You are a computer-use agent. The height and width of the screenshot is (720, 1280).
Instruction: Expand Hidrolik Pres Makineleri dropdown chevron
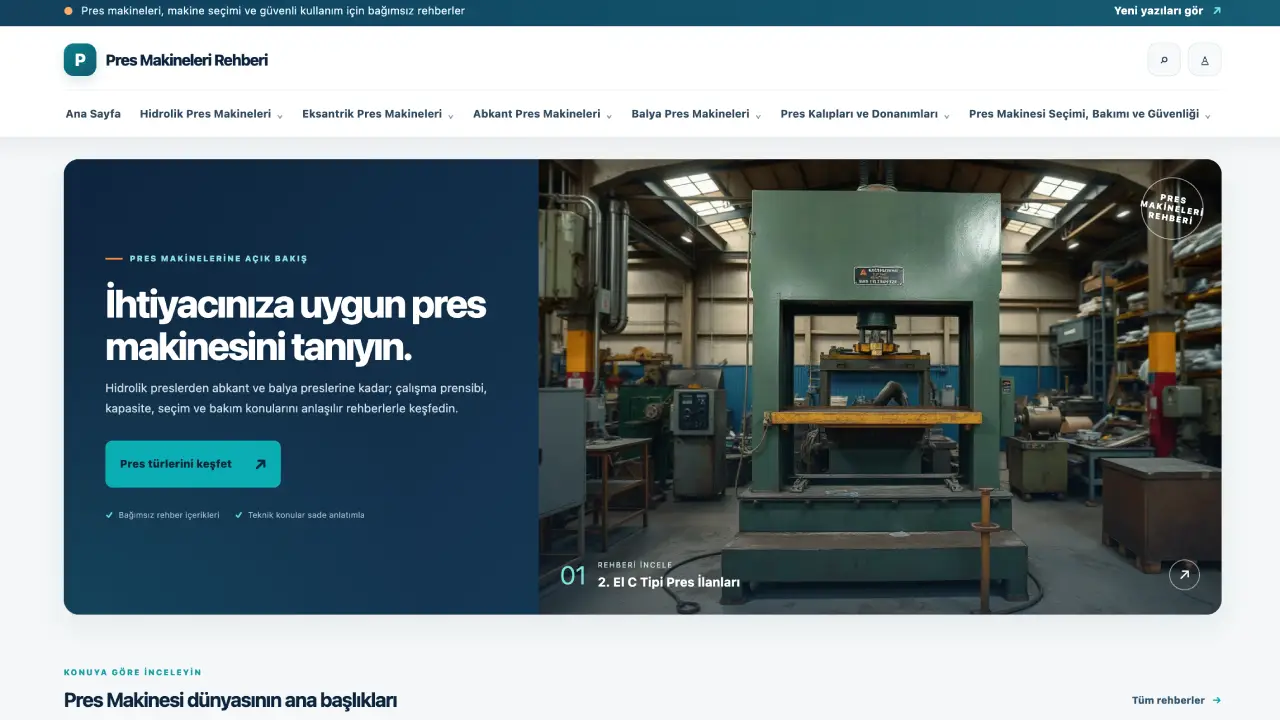click(280, 115)
